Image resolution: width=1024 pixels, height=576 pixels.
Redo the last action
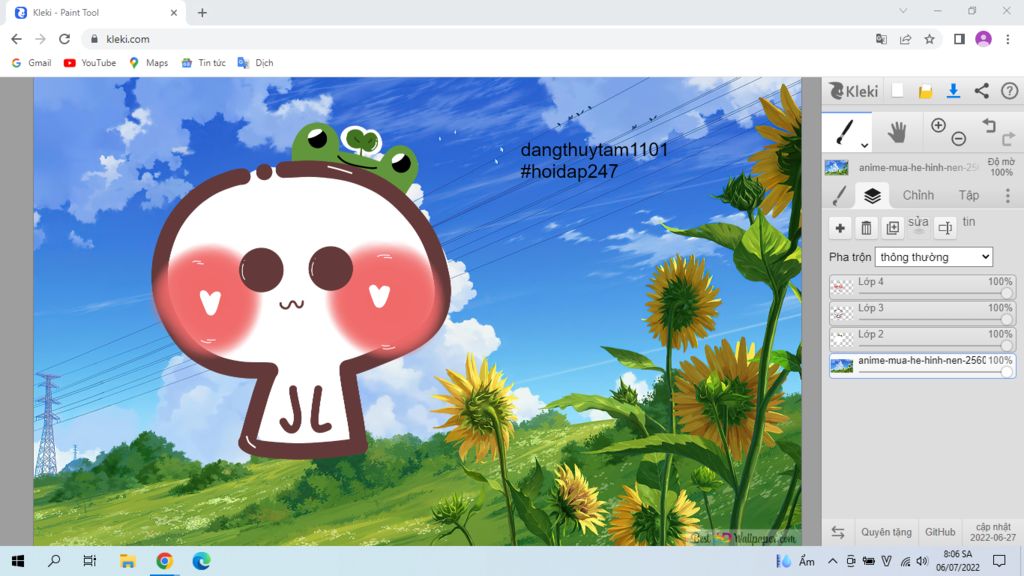tap(1008, 138)
